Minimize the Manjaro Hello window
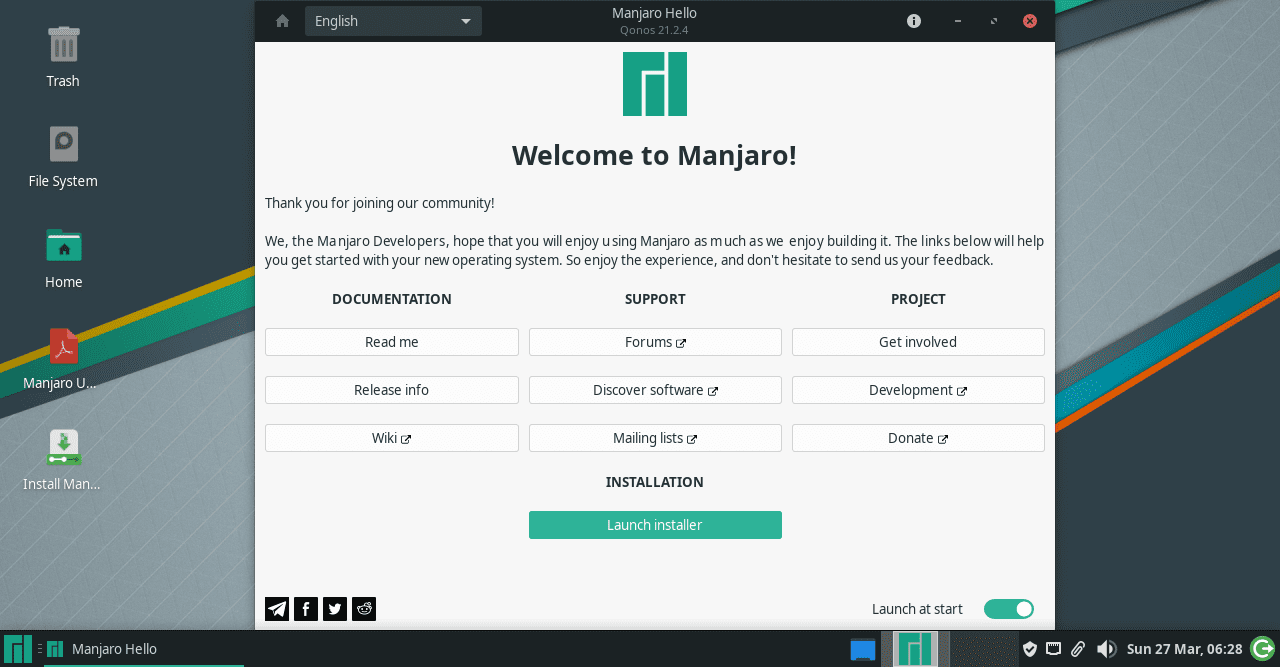1280x667 pixels. point(958,21)
